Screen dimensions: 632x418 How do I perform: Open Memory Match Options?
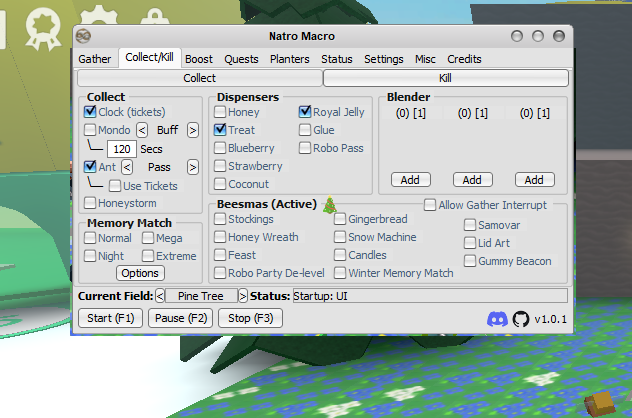[x=140, y=273]
